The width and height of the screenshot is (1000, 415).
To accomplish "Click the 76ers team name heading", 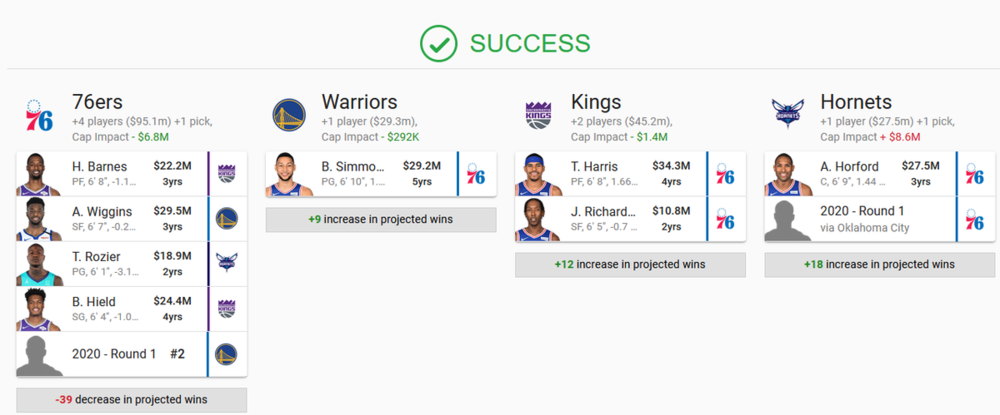I will coord(97,101).
